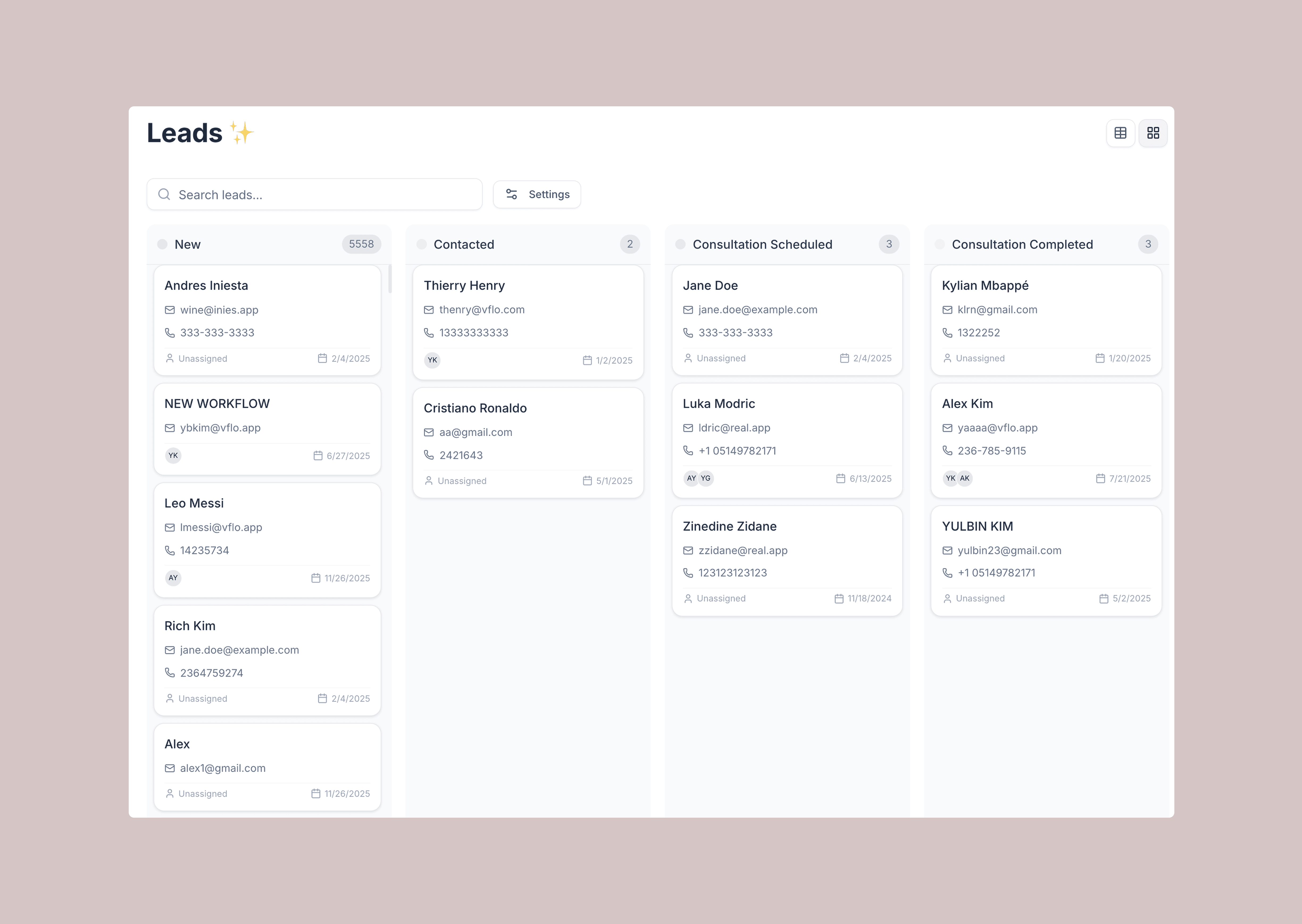
Task: Open the NEW WORKFLOW lead name
Action: coord(217,404)
